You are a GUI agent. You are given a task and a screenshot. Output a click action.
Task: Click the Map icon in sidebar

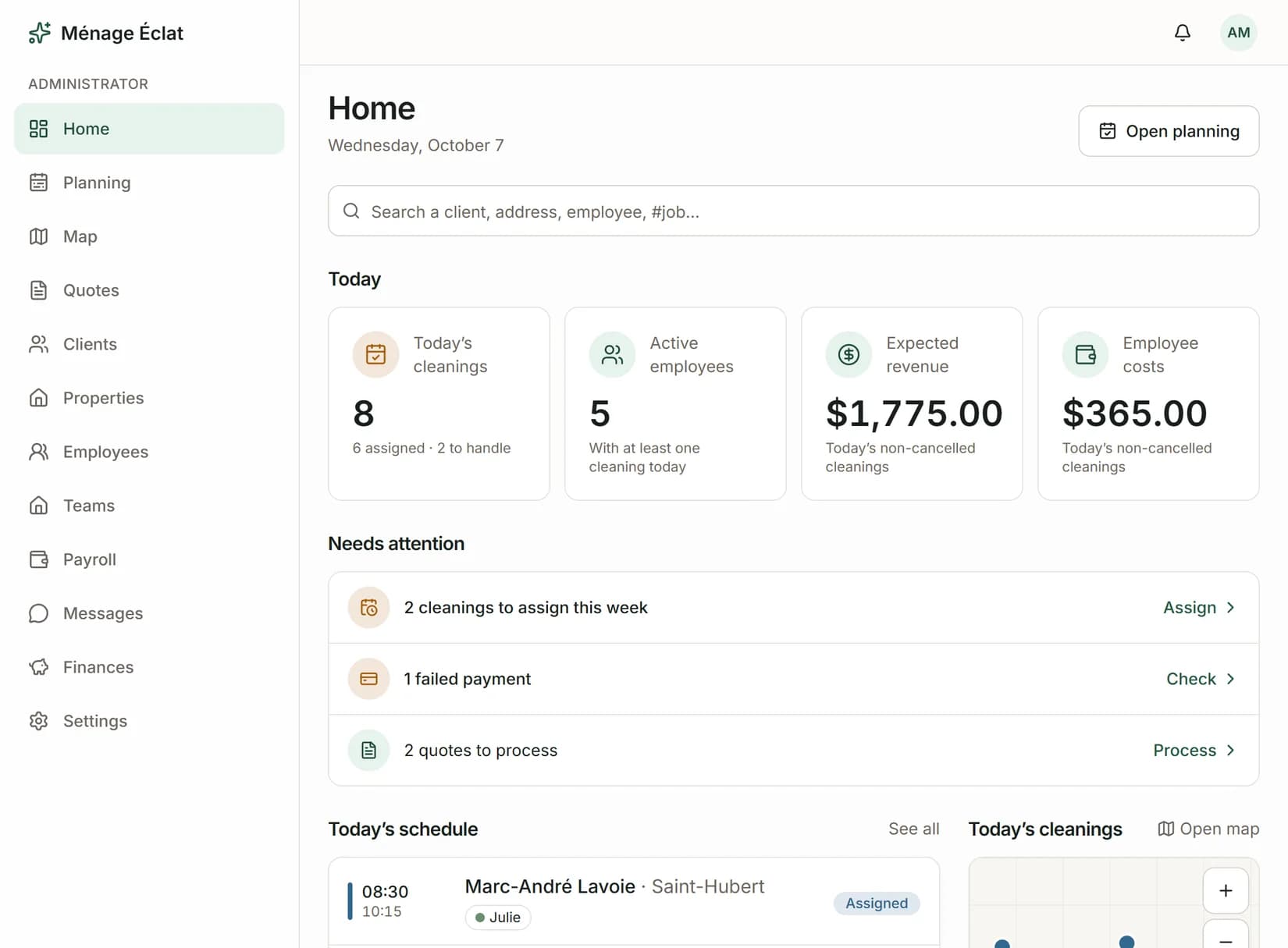[38, 236]
